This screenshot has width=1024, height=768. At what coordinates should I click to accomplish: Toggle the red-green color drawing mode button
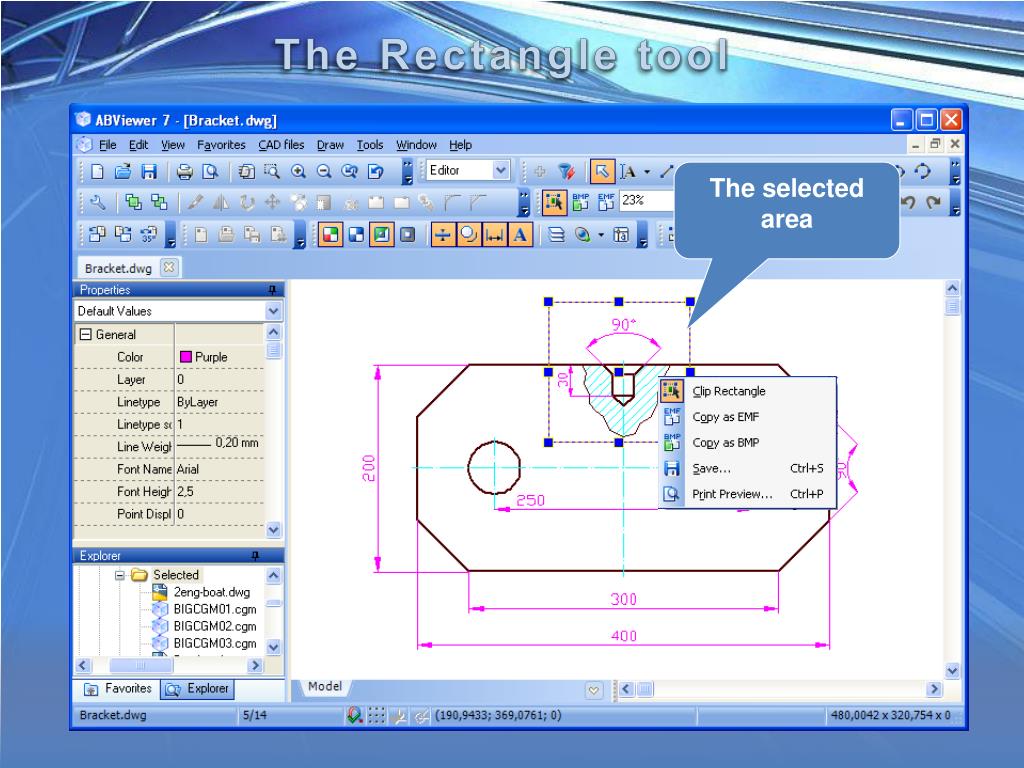click(x=330, y=234)
